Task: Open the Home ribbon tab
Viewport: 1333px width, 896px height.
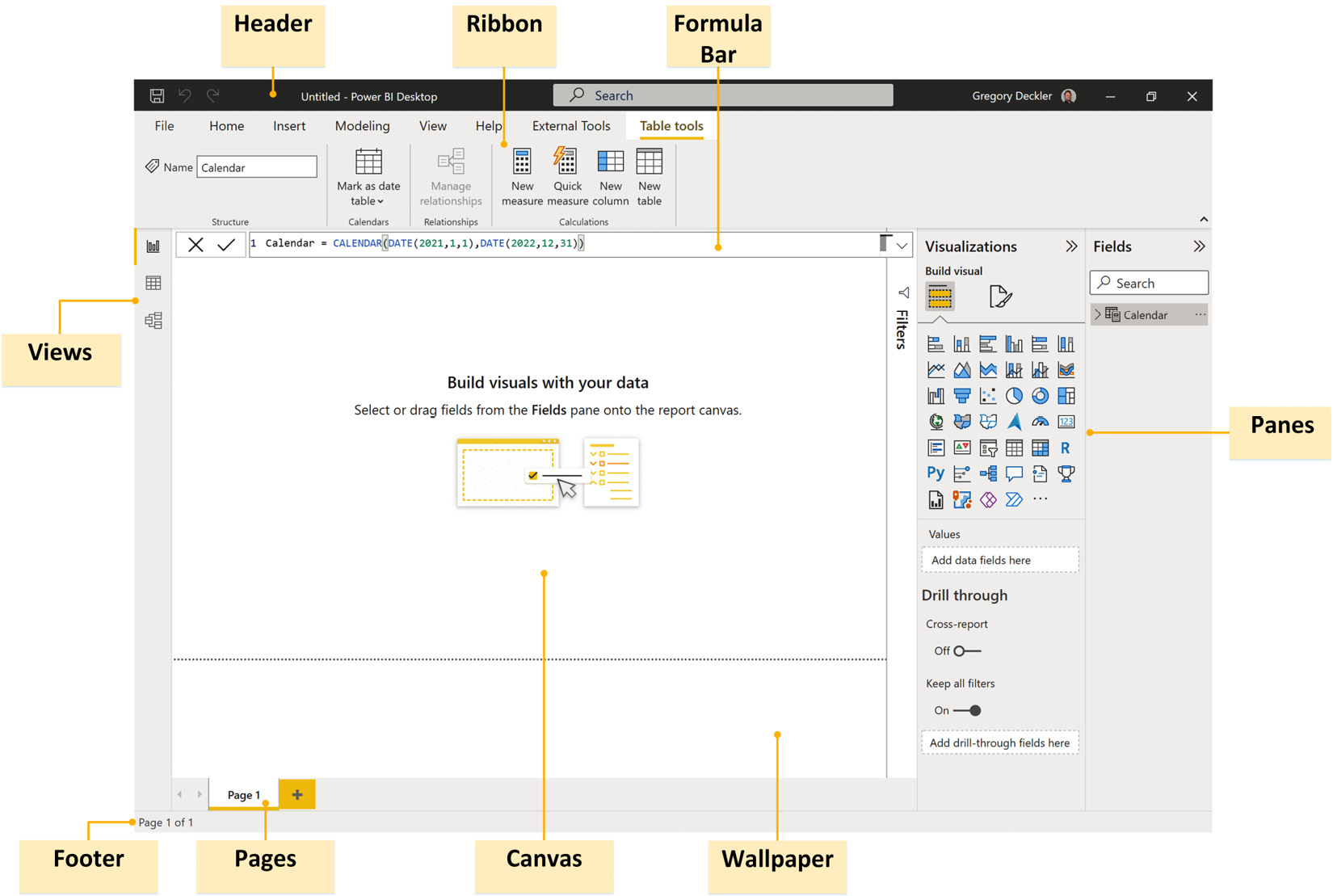Action: point(226,126)
